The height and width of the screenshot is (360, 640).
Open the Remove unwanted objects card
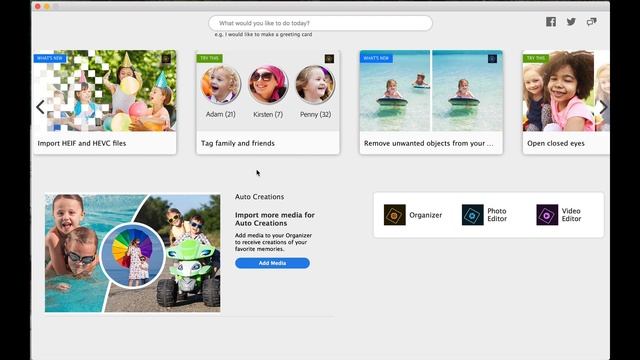coord(431,102)
